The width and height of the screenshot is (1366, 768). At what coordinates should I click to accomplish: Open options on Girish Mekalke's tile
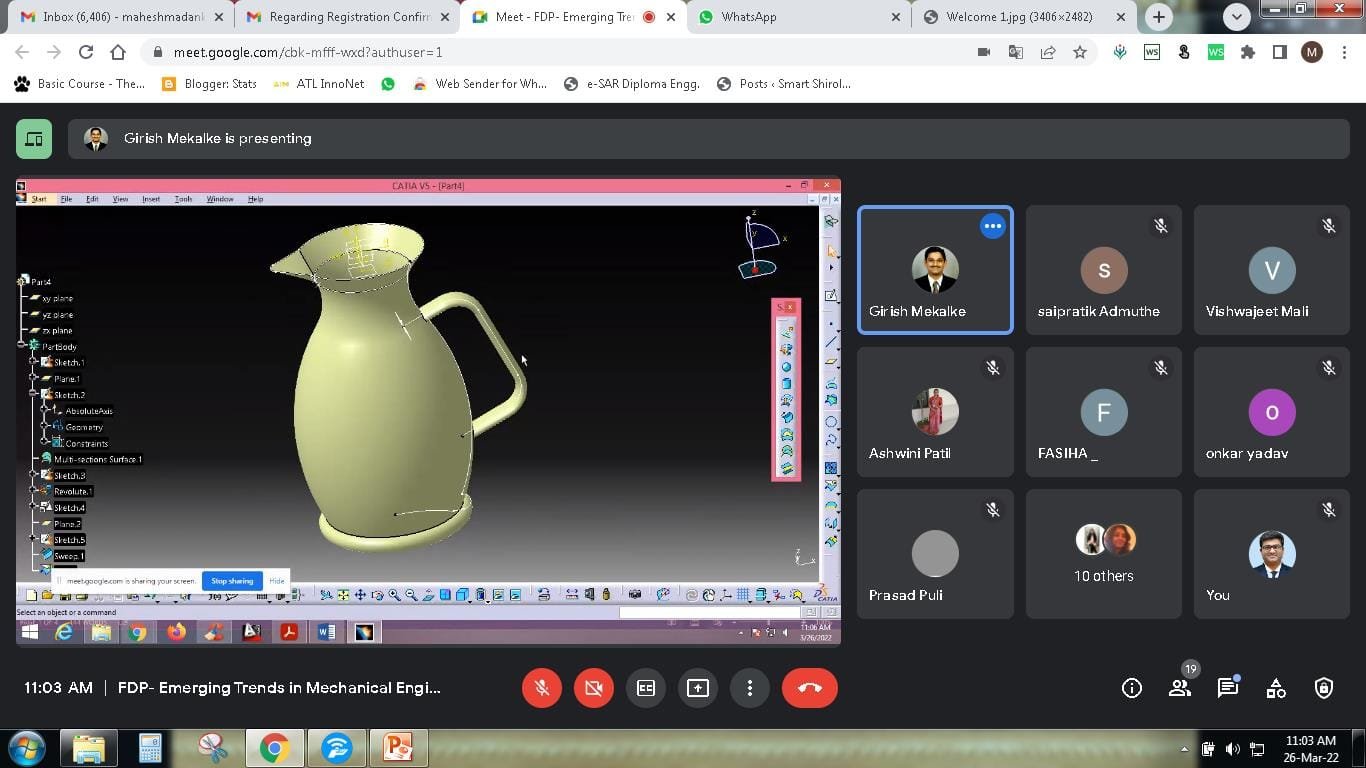[x=992, y=227]
